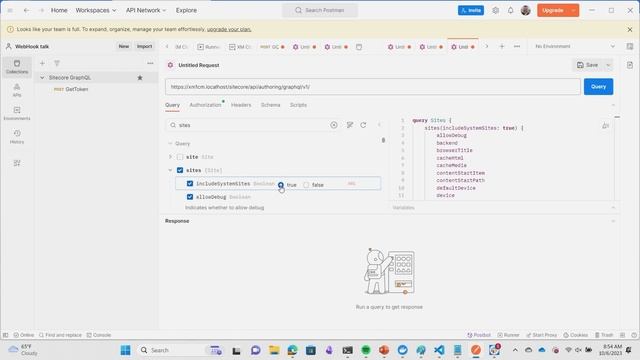Open the Runner in the status bar
640x360 pixels.
[509, 335]
